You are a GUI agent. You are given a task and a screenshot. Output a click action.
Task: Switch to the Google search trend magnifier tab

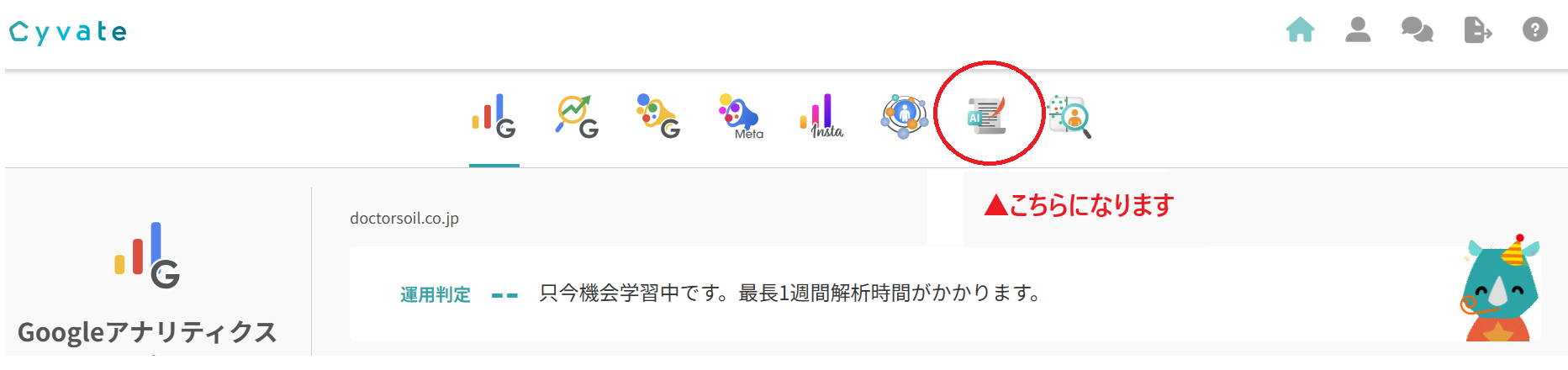[576, 116]
